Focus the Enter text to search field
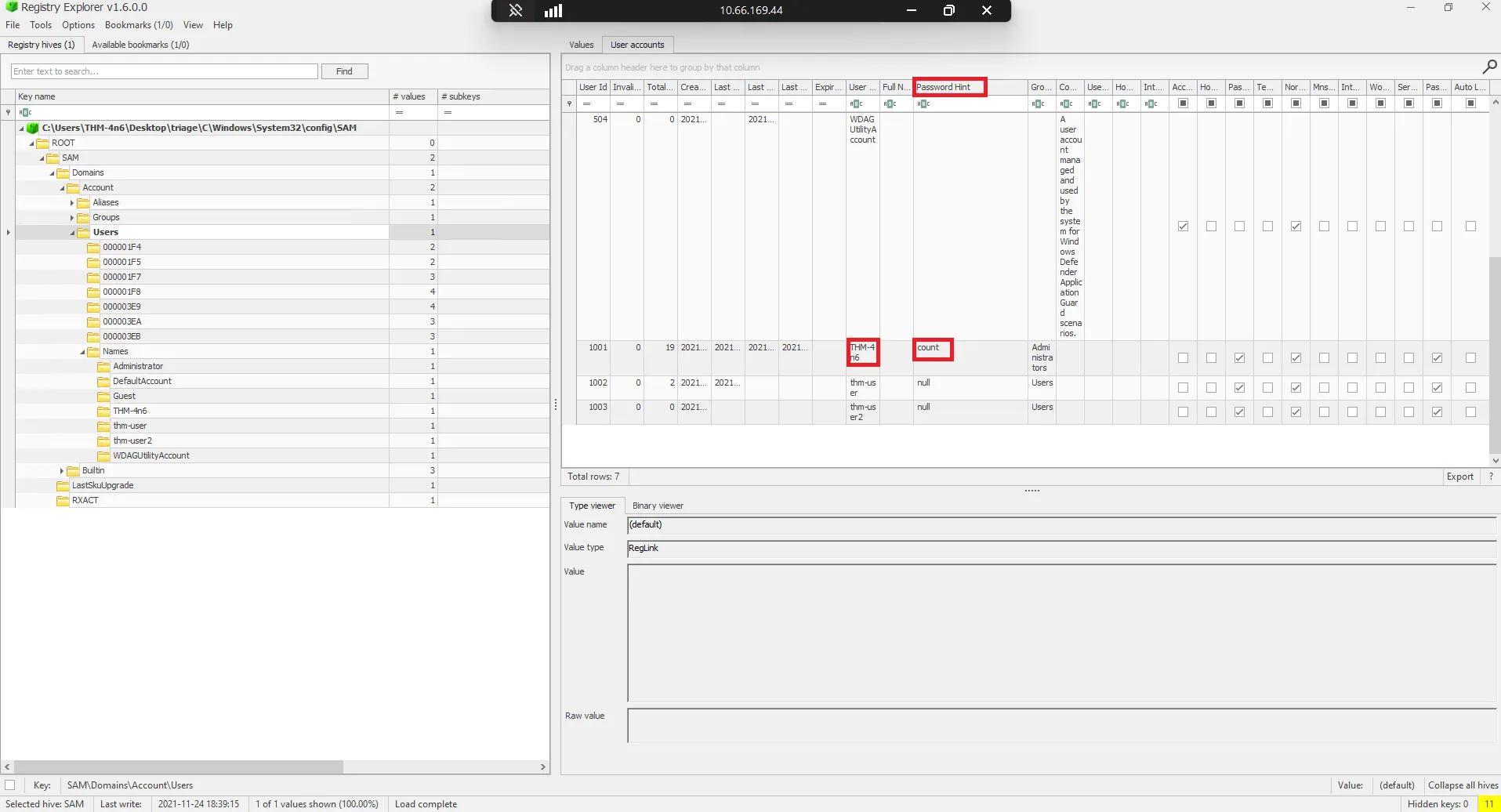This screenshot has width=1501, height=812. pyautogui.click(x=165, y=71)
